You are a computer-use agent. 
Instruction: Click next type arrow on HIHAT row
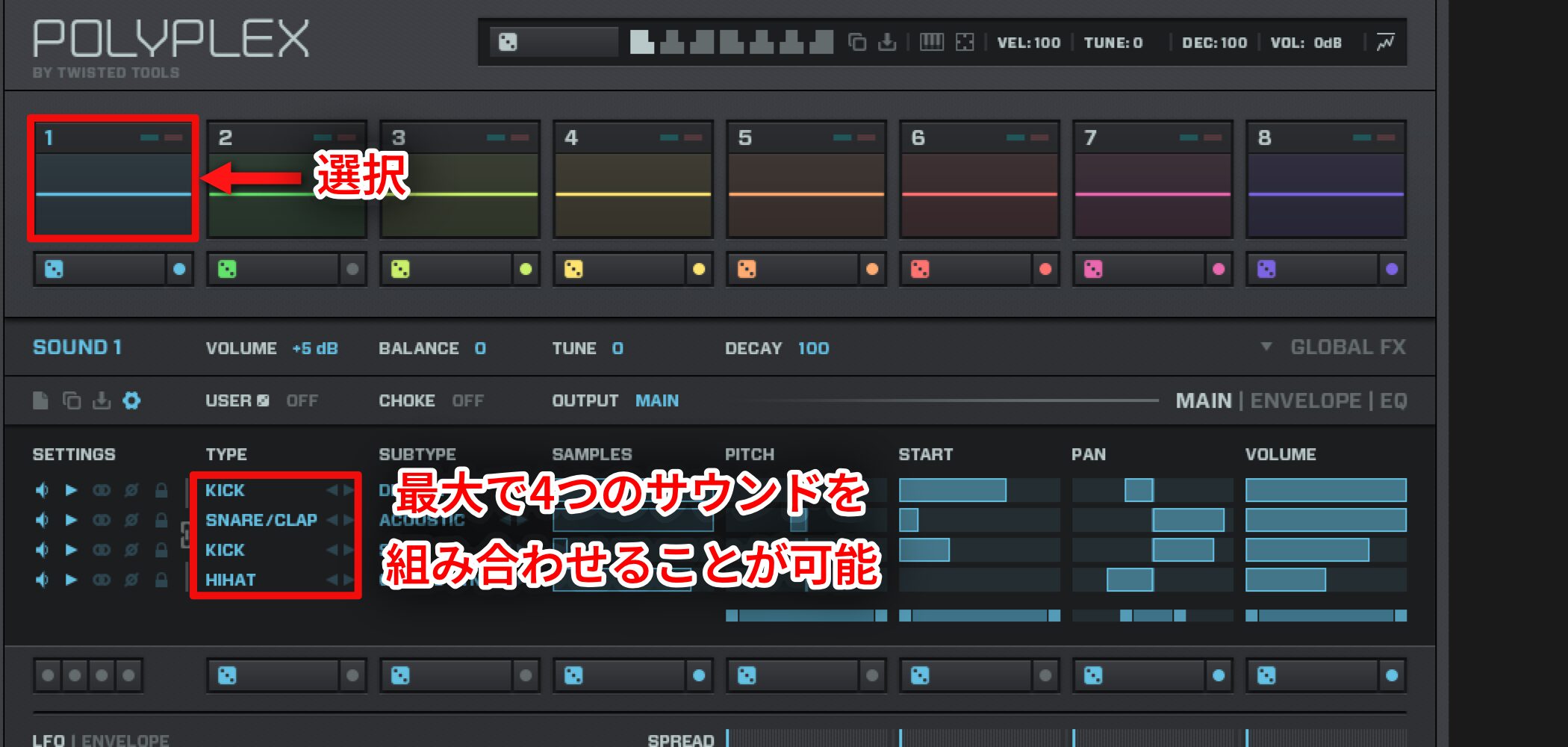pyautogui.click(x=348, y=580)
